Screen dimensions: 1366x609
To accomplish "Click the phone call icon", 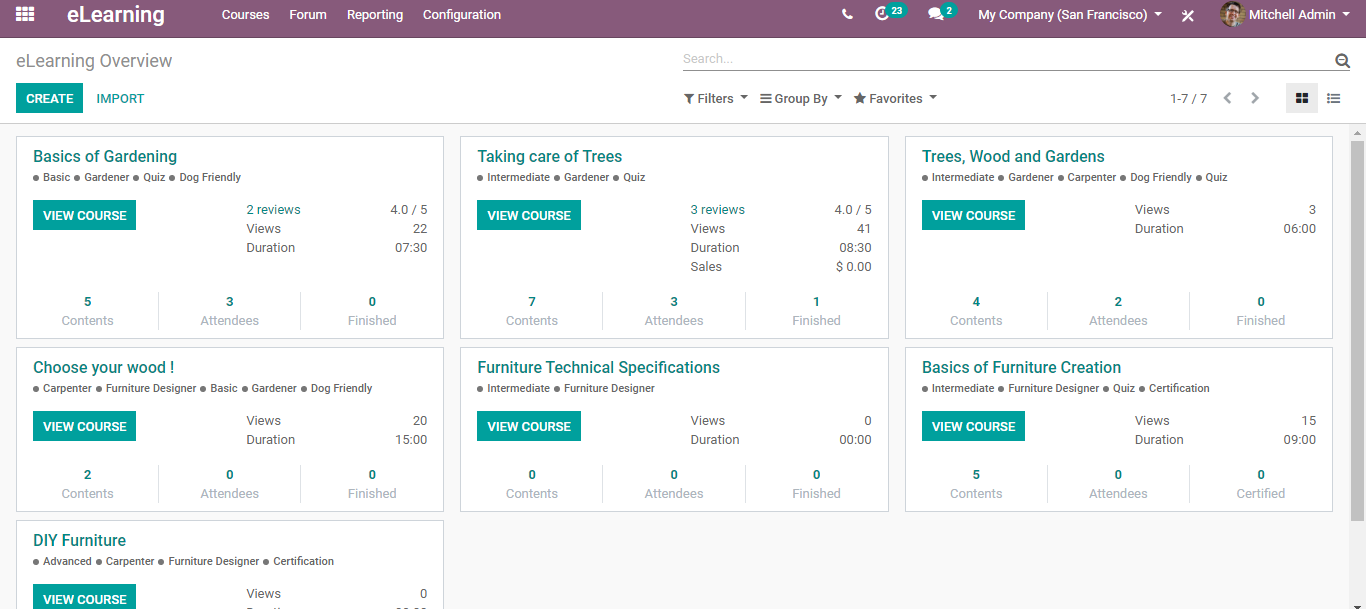I will click(x=847, y=15).
